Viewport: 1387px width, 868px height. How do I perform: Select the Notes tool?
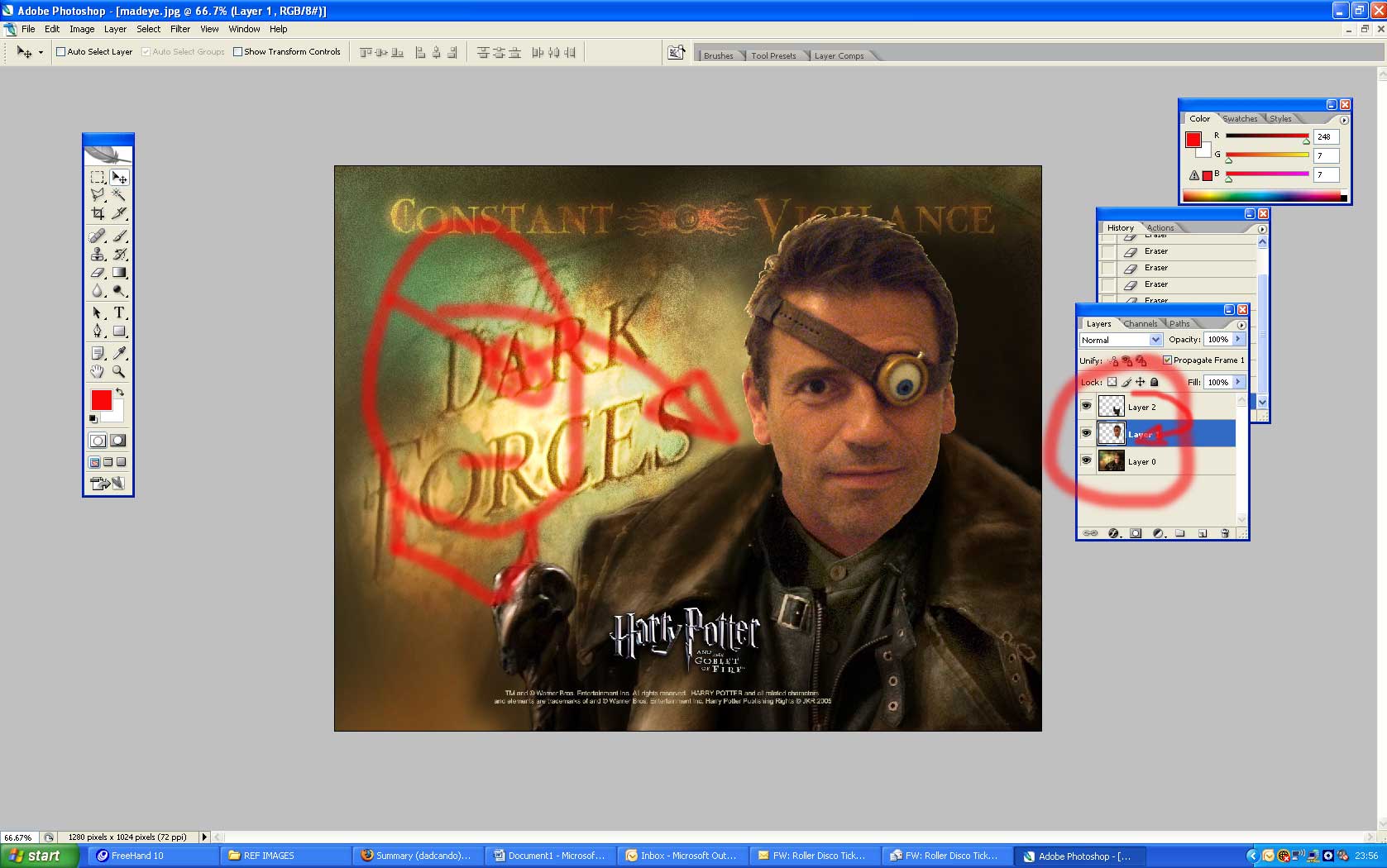click(98, 353)
